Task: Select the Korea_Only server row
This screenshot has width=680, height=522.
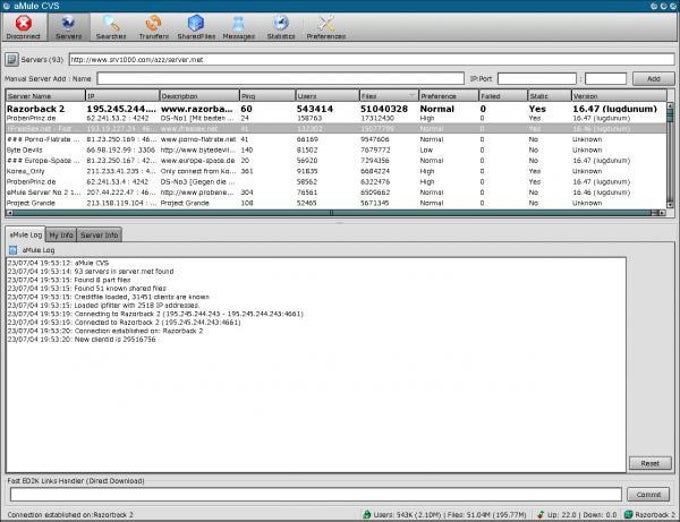Action: (x=336, y=171)
